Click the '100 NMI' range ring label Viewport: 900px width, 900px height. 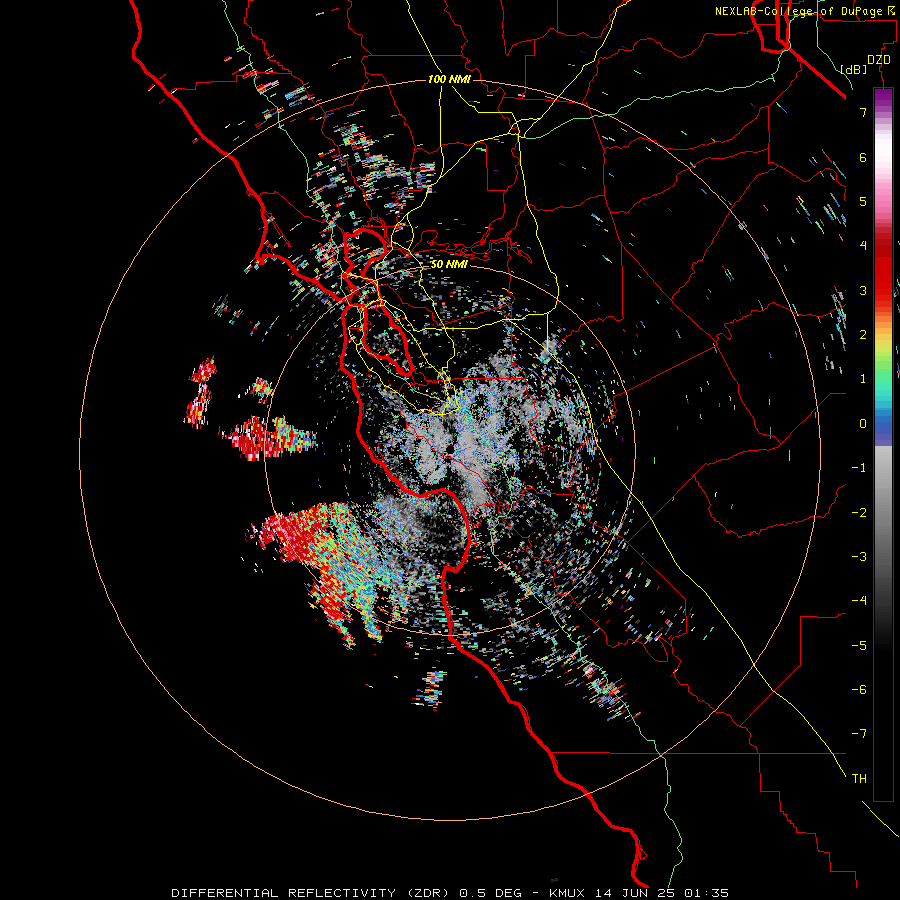[x=449, y=79]
